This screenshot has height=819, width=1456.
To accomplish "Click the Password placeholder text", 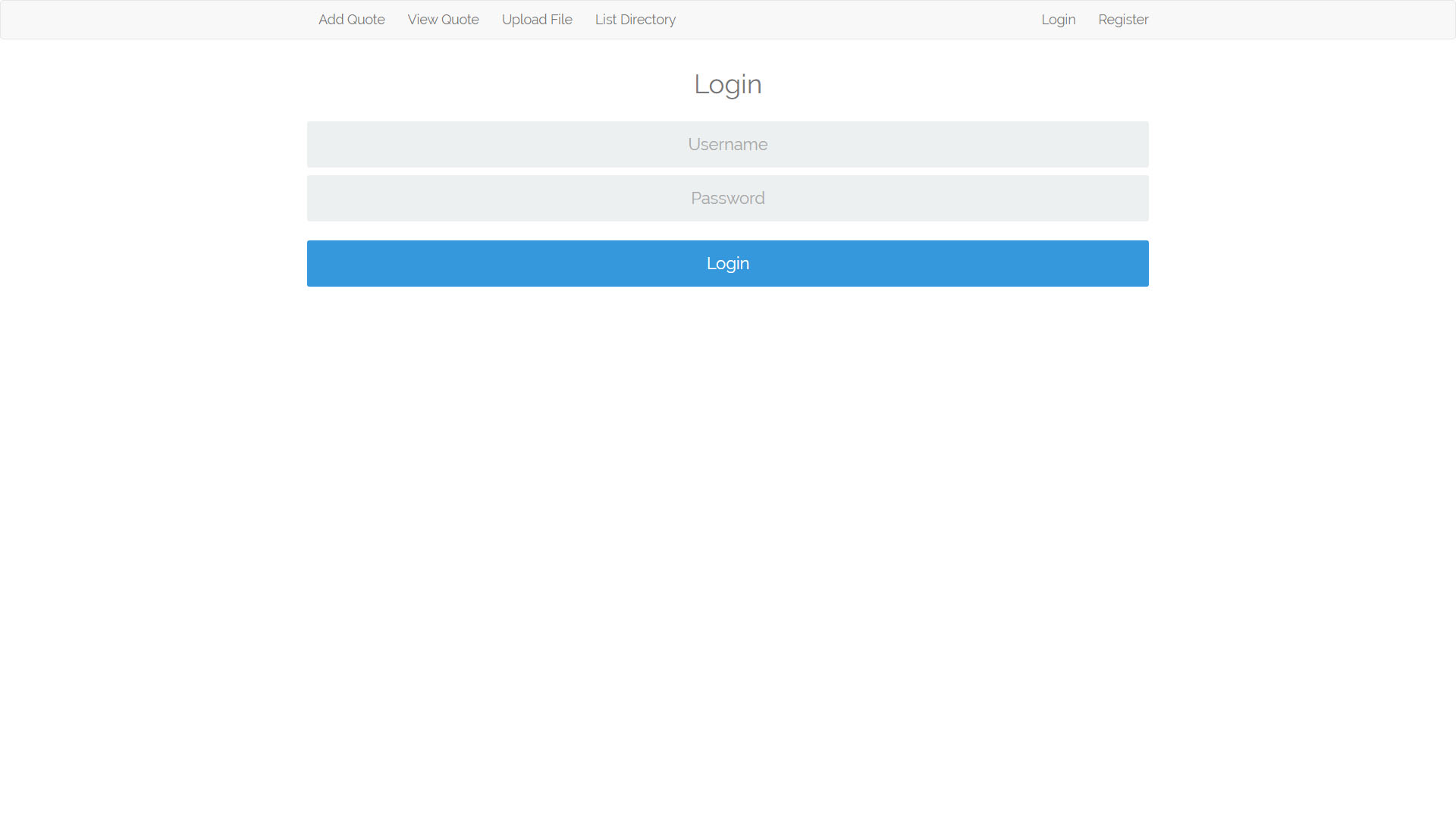I will pos(727,198).
